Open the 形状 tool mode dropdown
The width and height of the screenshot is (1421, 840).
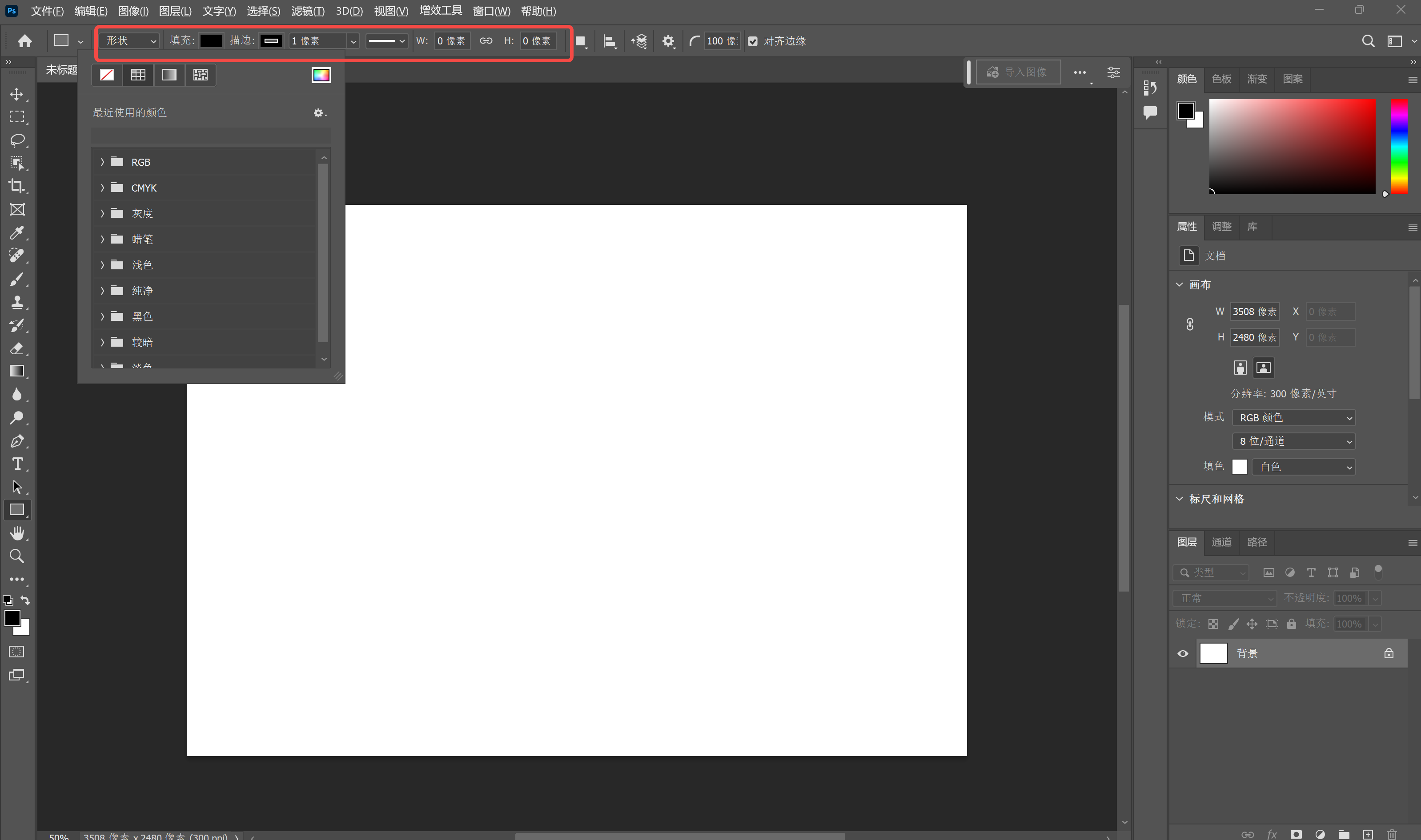(130, 41)
